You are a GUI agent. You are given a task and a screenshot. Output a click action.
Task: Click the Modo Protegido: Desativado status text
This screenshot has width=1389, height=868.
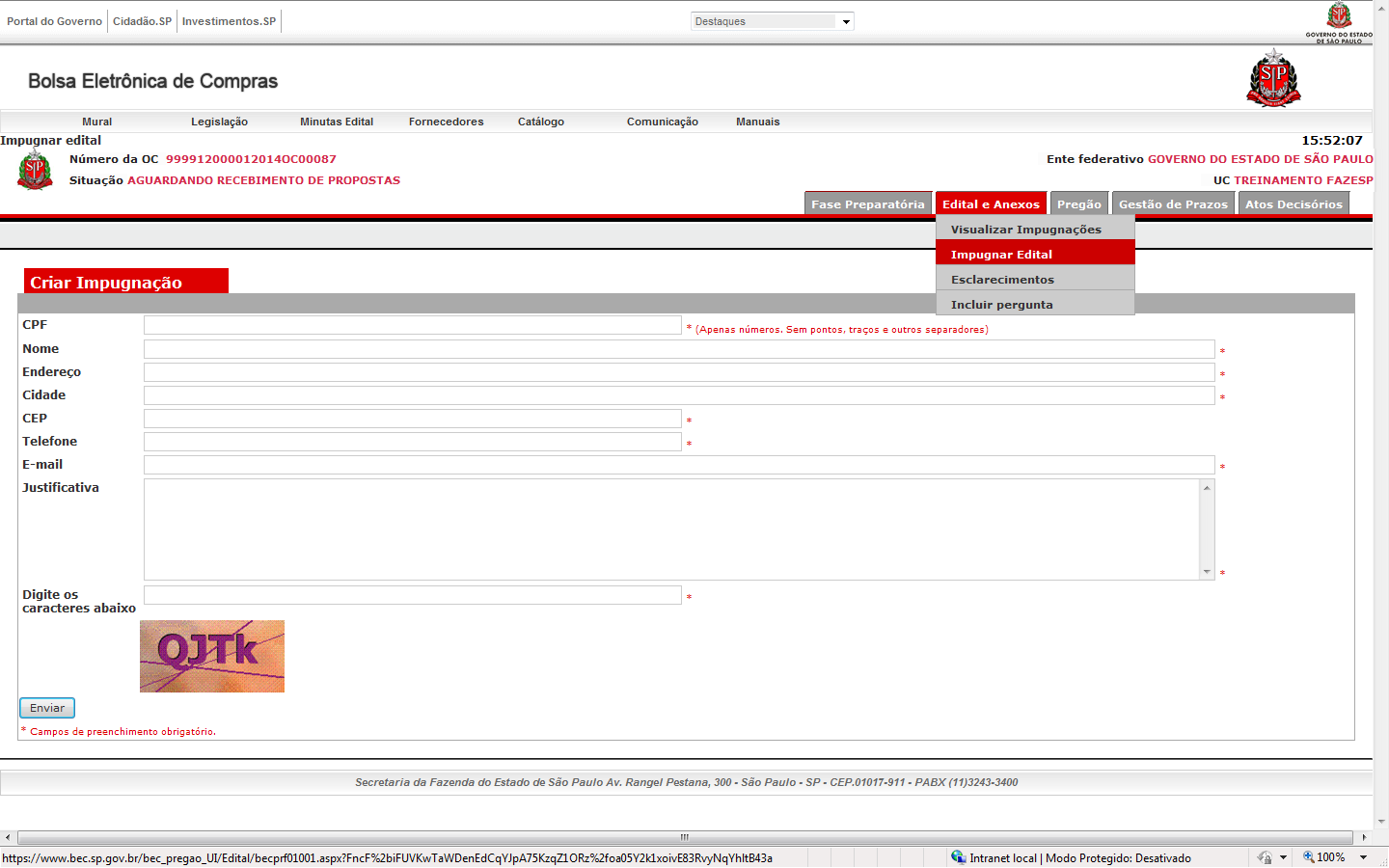(1118, 857)
